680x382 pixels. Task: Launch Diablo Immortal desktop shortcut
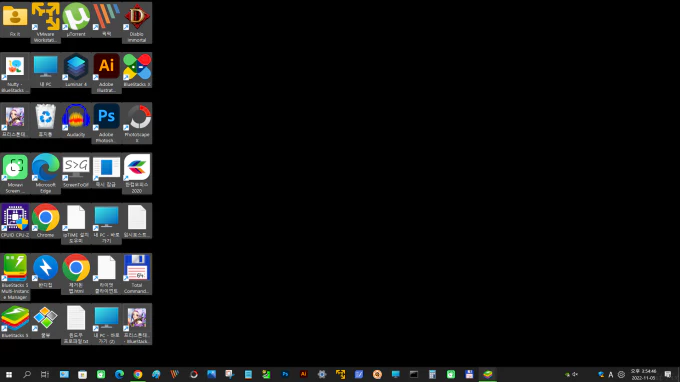(x=137, y=23)
